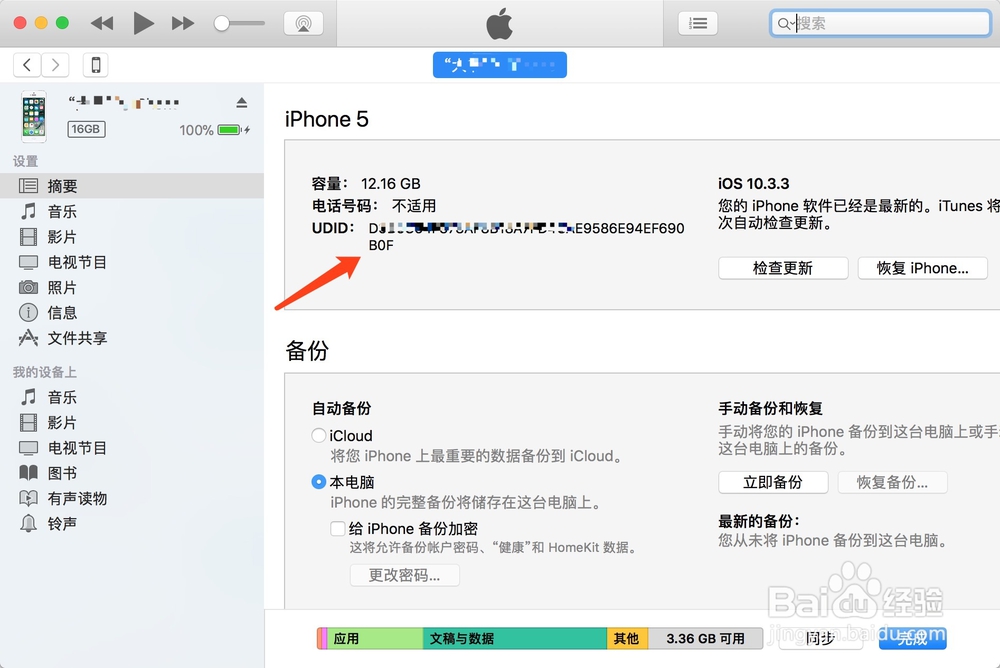Open 文件共享 file sharing
Viewport: 1000px width, 668px height.
tap(131, 338)
